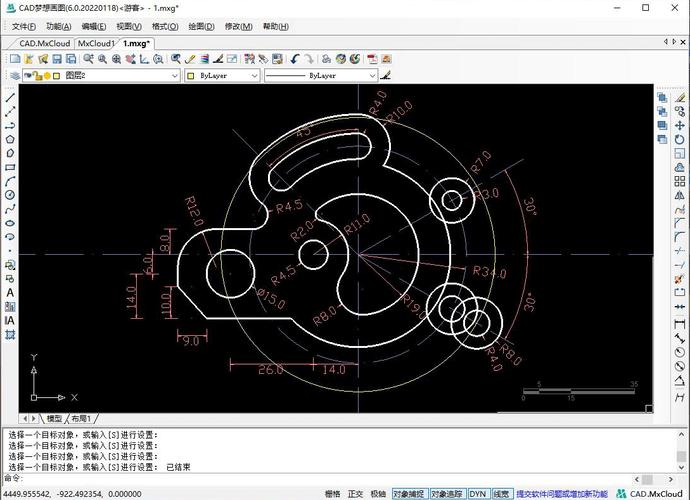
Task: Toggle 栅格 grid mode in status bar
Action: pos(333,494)
